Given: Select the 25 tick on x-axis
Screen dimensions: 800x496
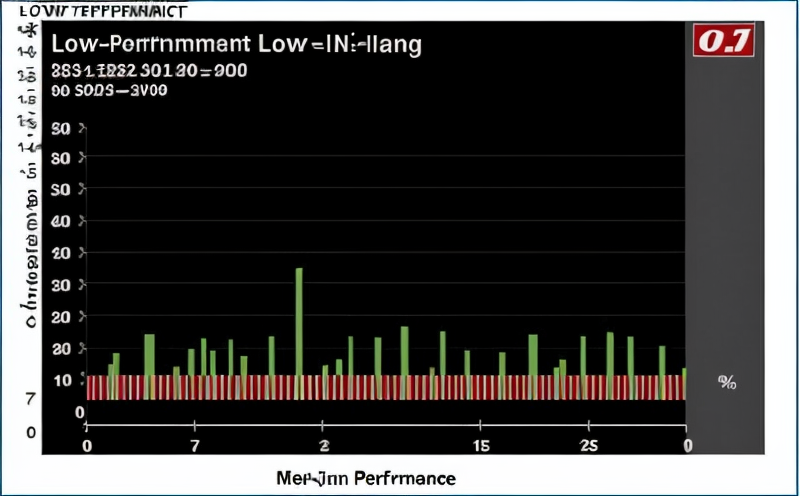Looking at the screenshot, I should click(x=589, y=445).
